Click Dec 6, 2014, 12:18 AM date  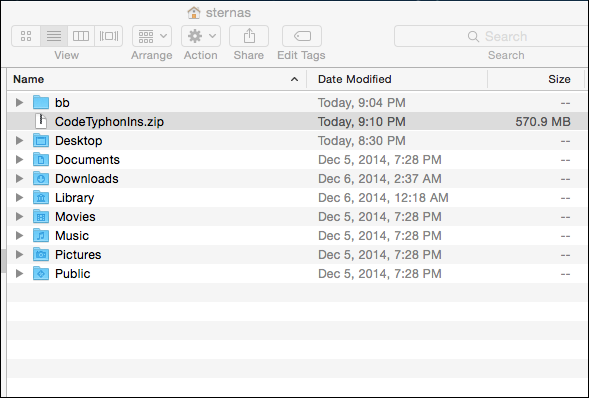tap(383, 198)
